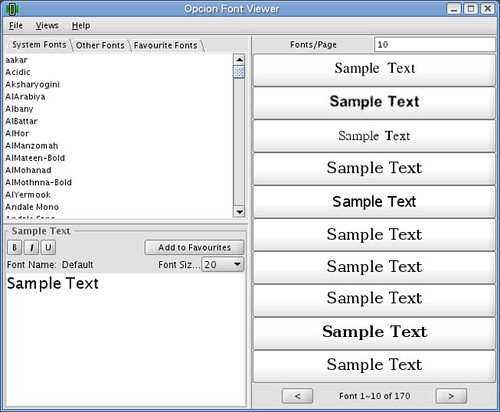Go to the next font page (>)
500x412 pixels.
click(x=451, y=396)
